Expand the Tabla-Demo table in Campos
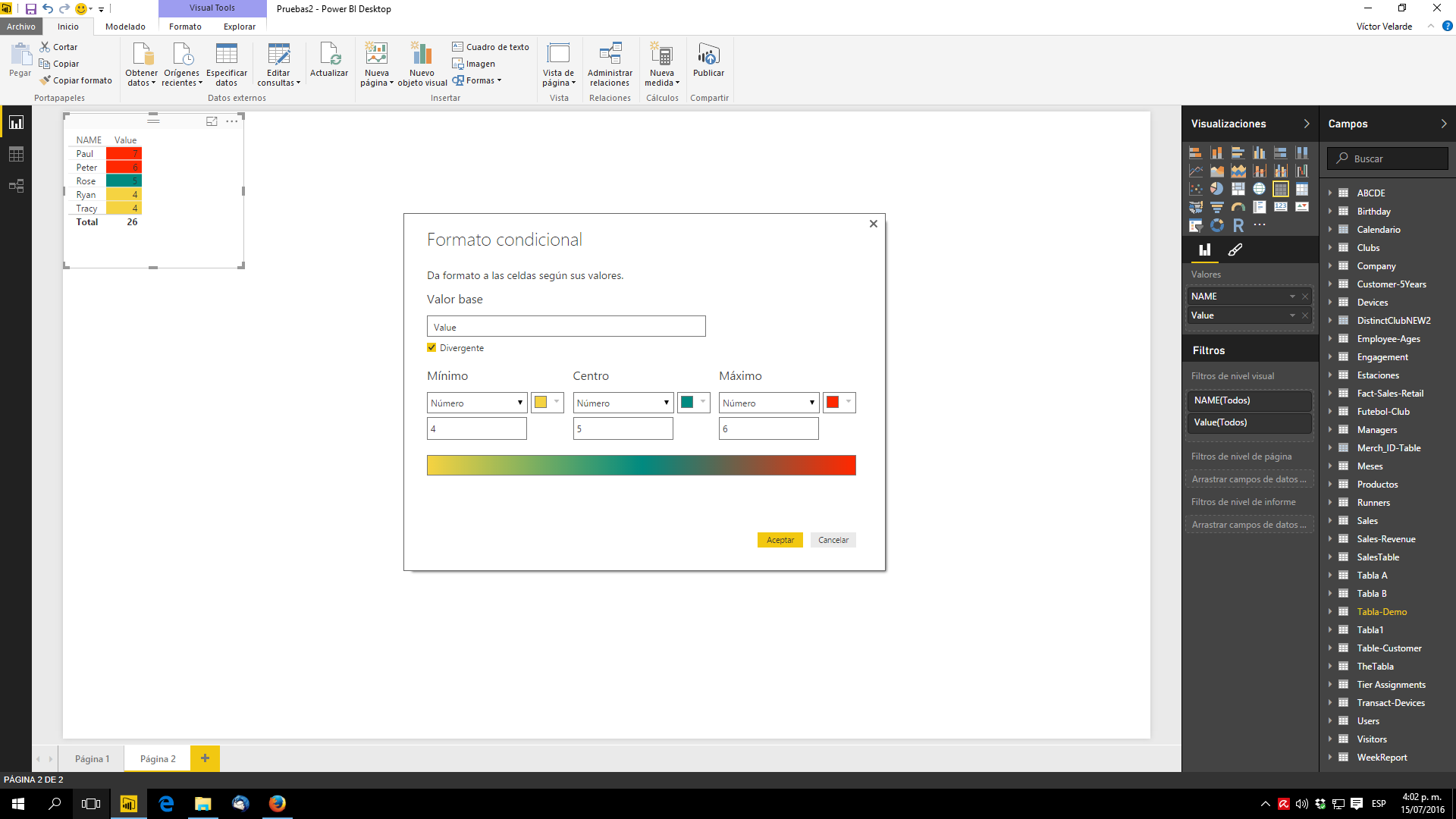This screenshot has width=1456, height=819. tap(1330, 612)
